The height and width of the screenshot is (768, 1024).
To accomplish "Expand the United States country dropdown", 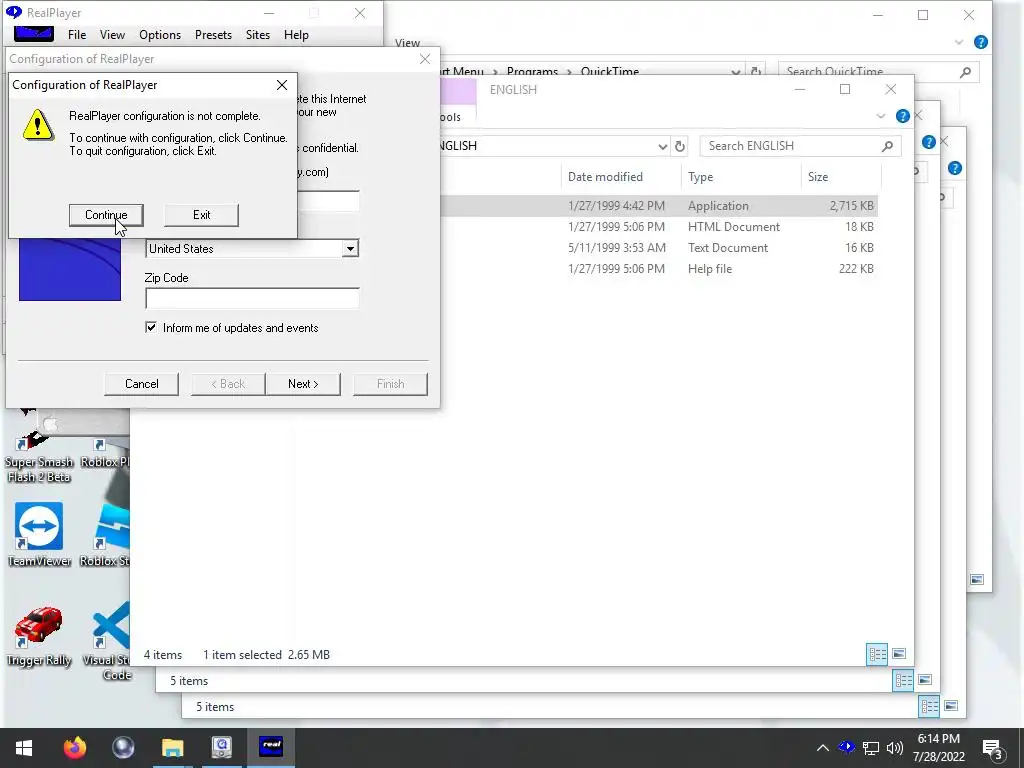I will tap(351, 249).
